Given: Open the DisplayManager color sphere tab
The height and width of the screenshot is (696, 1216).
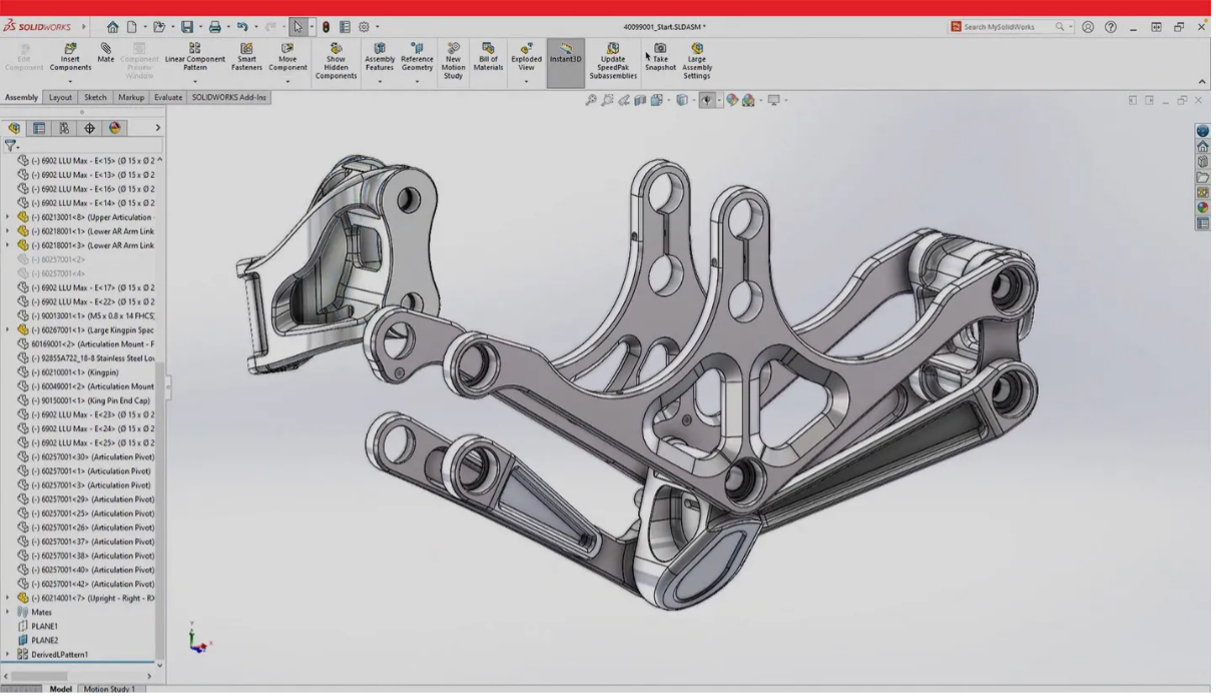Looking at the screenshot, I should coord(114,128).
